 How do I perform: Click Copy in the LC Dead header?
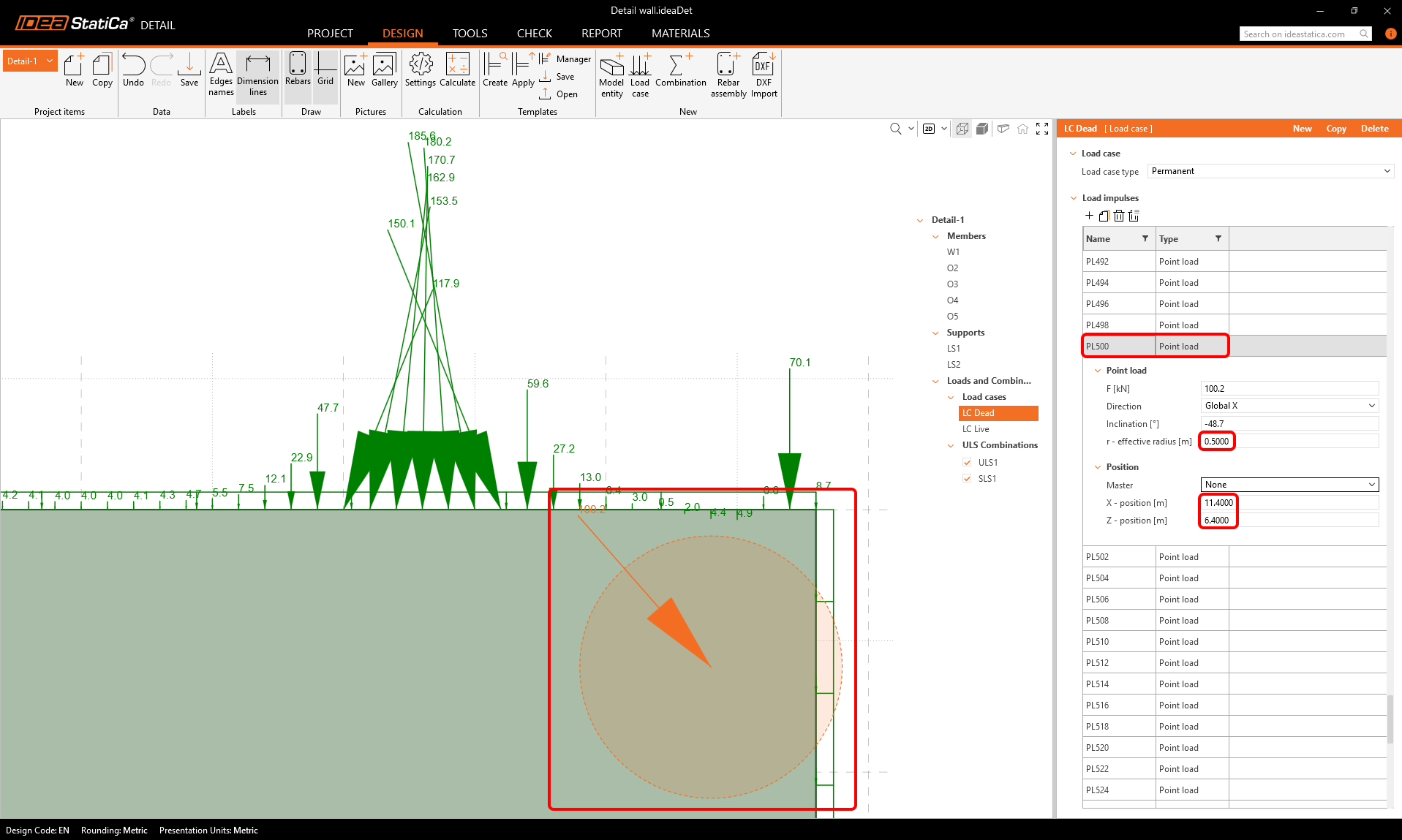click(1335, 129)
